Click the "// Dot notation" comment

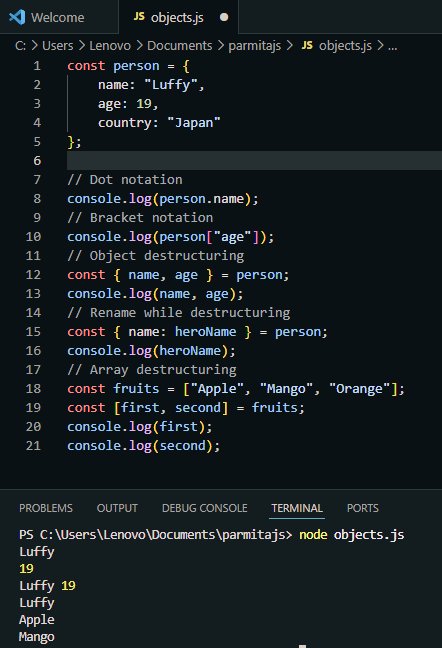125,180
